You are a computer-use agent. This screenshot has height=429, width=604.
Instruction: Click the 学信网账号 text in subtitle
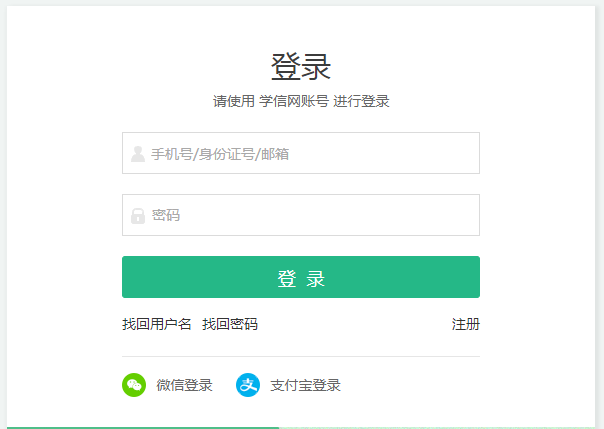click(294, 101)
